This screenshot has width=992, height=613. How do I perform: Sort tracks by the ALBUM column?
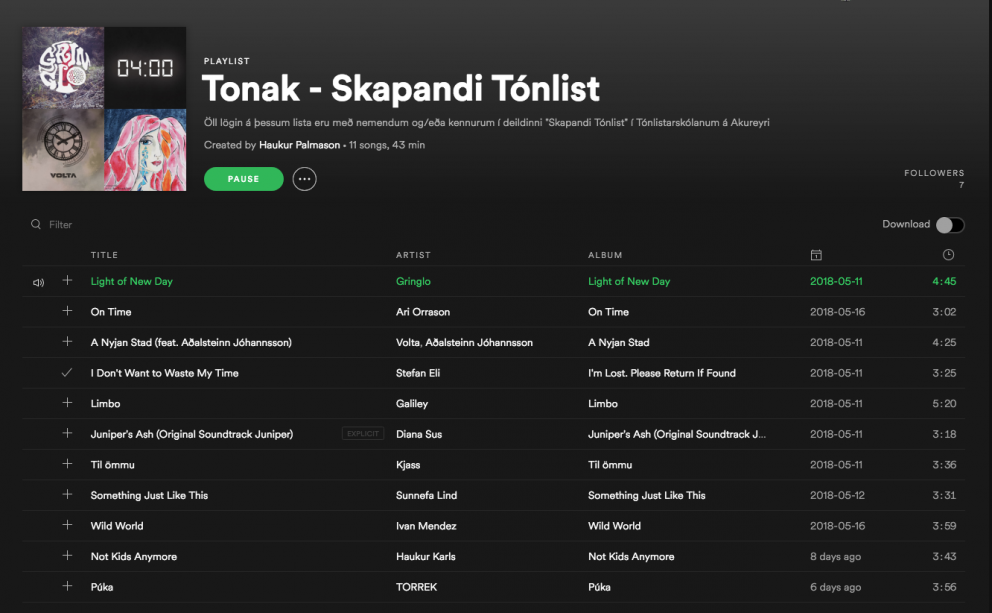coord(605,255)
